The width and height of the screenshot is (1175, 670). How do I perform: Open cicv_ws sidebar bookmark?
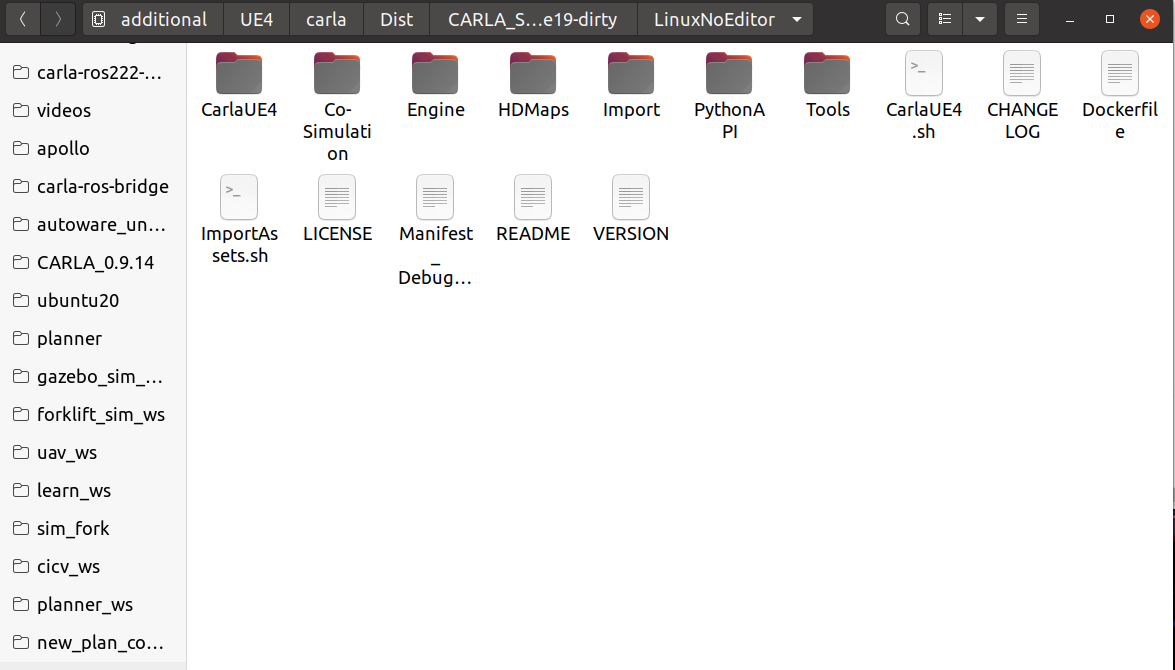point(93,567)
